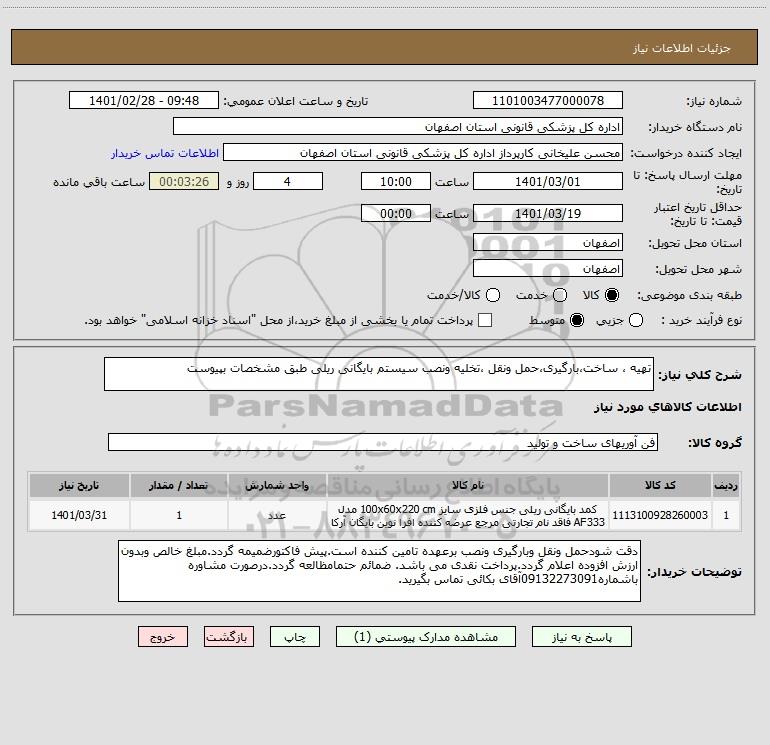Choose the جزیی purchase type radio
Screen dimensions: 770x745
pos(636,320)
